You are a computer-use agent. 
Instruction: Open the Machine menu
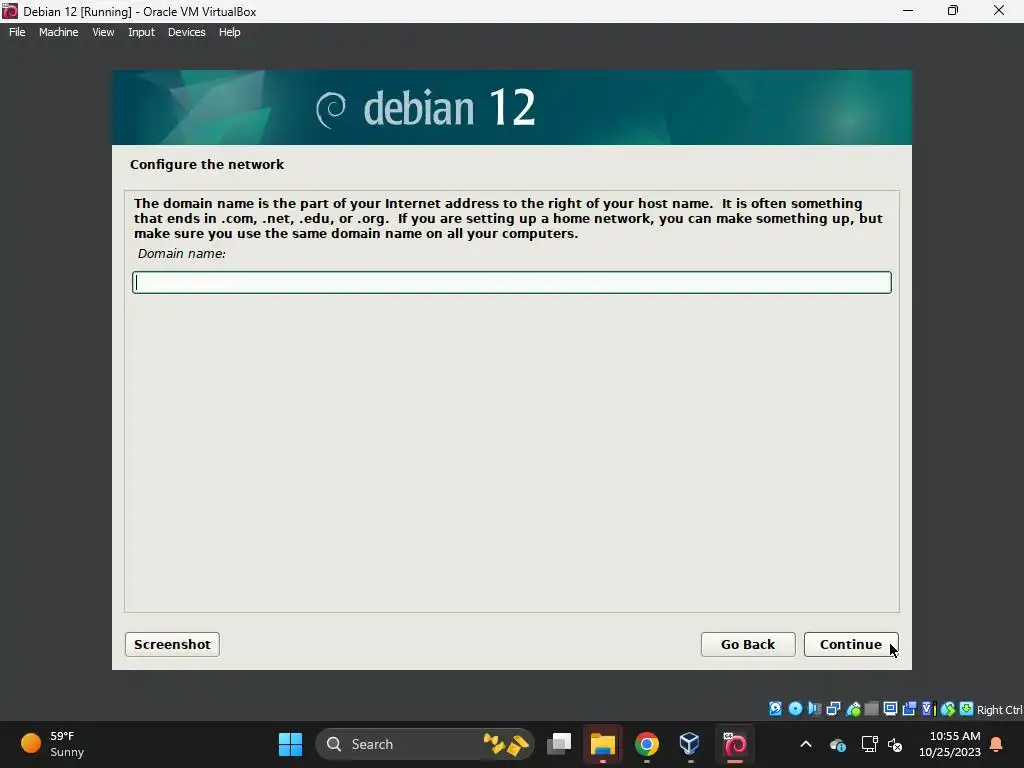(59, 32)
